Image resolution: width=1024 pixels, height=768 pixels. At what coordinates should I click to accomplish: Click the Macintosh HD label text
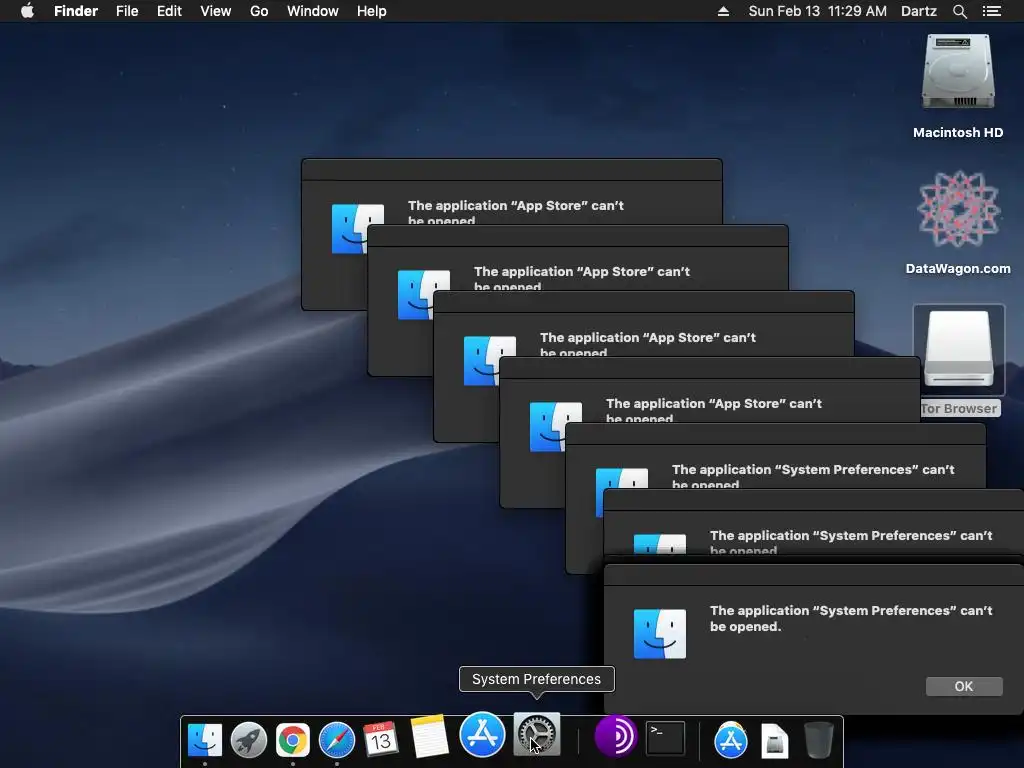coord(958,133)
